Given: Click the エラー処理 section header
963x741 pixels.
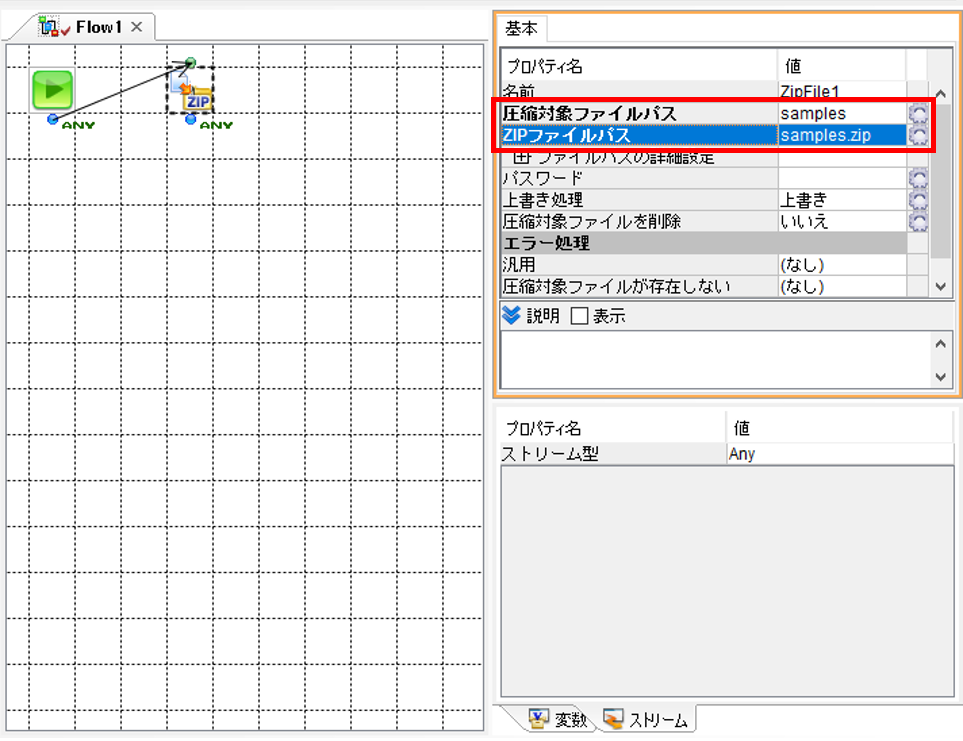Looking at the screenshot, I should pos(704,243).
